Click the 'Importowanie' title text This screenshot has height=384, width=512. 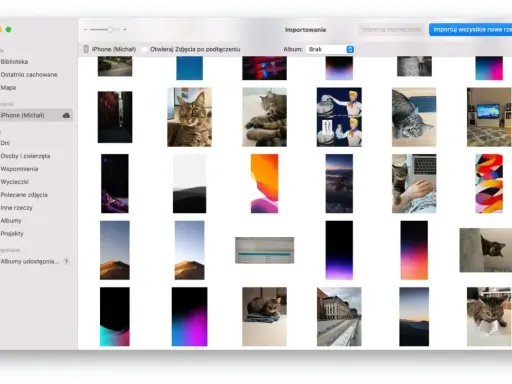coord(305,30)
